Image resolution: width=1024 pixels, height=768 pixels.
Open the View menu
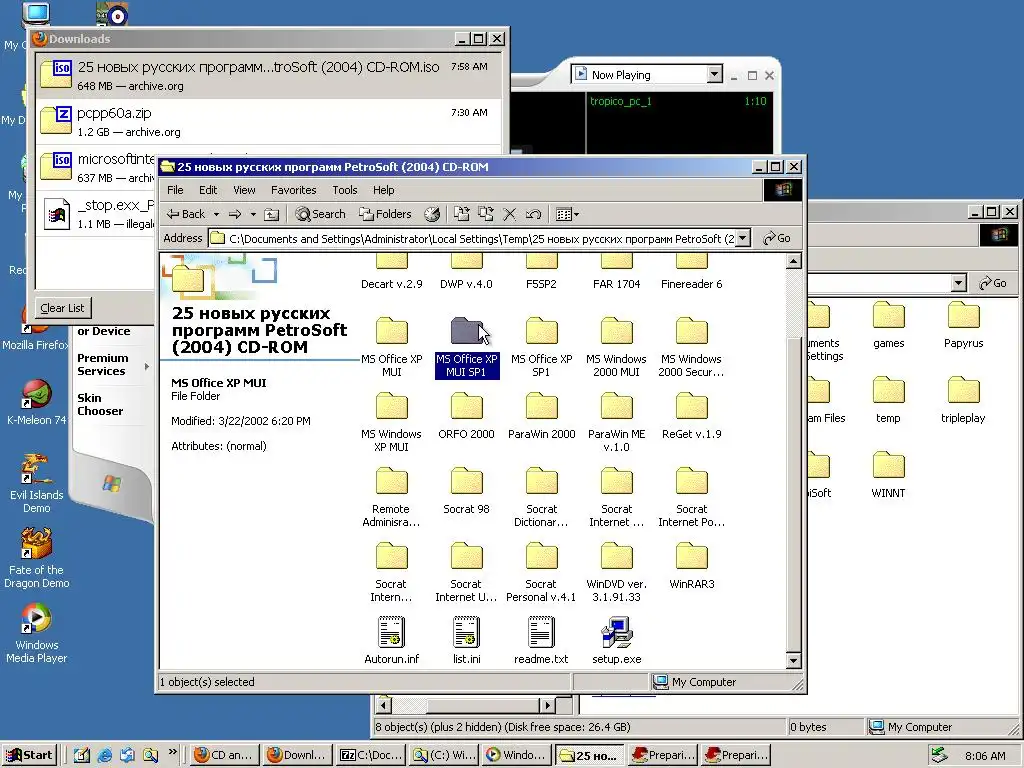pos(244,190)
